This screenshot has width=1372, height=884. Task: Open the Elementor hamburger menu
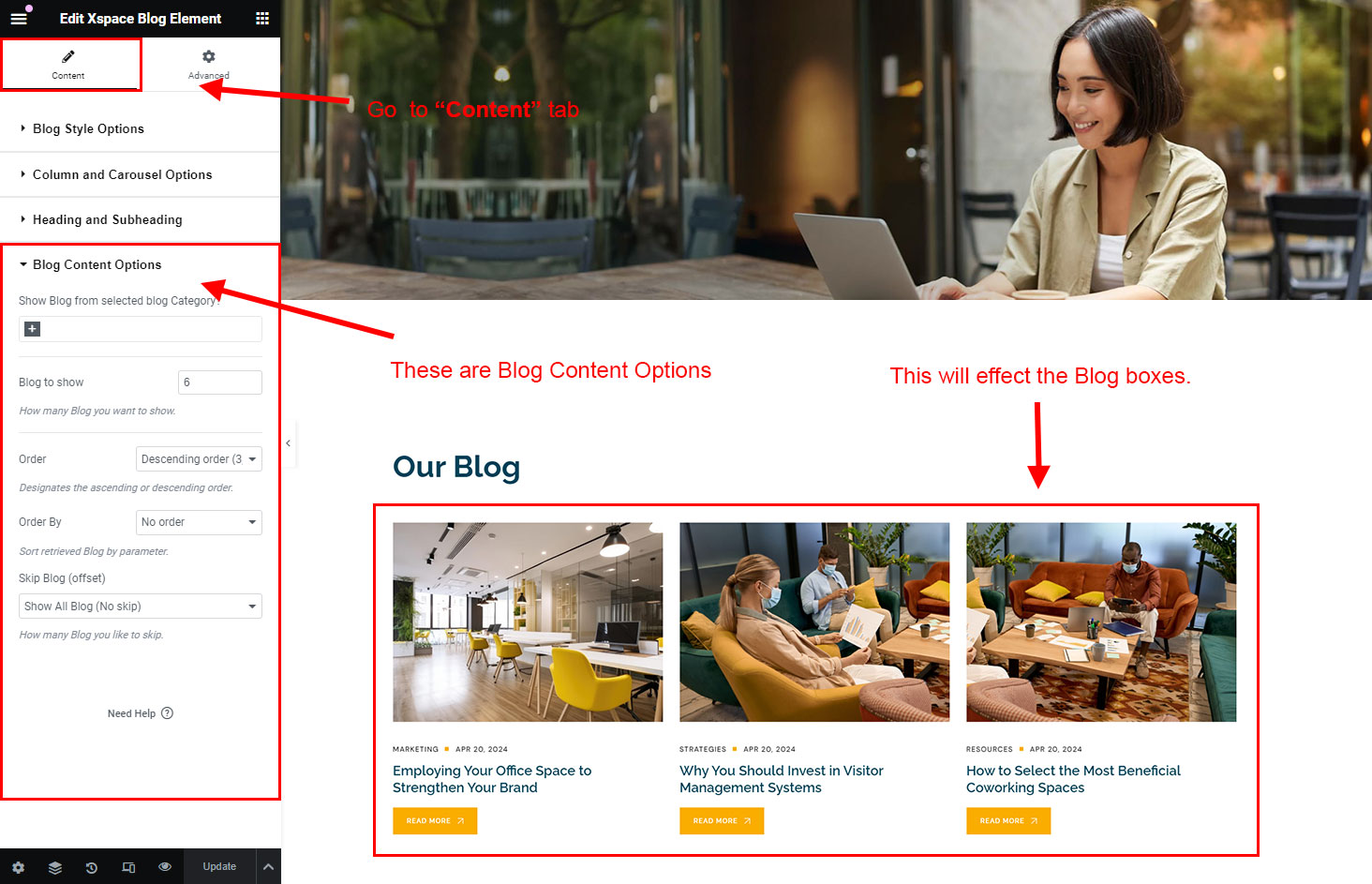click(19, 18)
